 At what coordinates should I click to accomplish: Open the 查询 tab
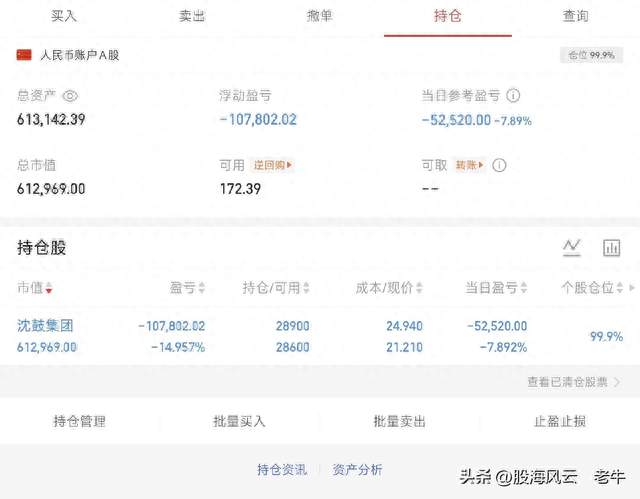pos(576,16)
